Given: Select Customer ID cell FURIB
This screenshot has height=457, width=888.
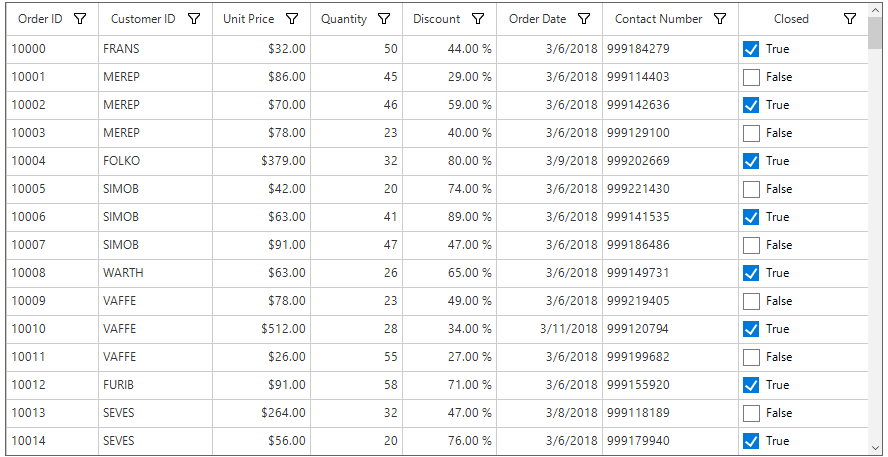Looking at the screenshot, I should (155, 386).
